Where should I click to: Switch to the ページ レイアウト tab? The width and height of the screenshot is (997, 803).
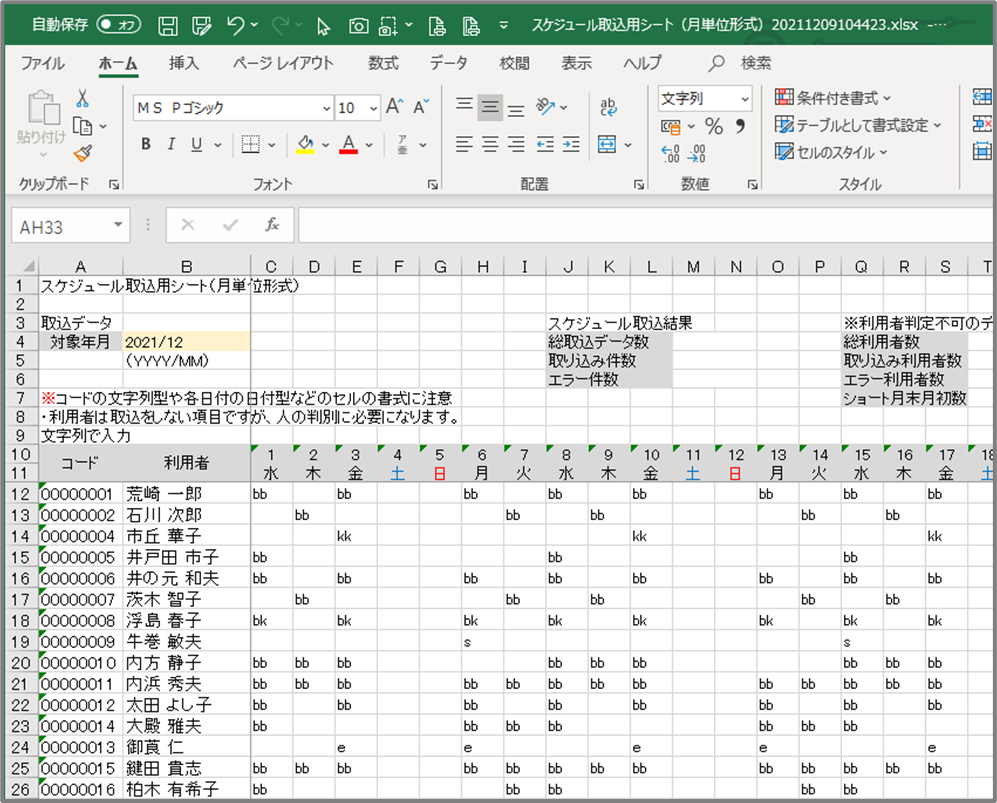(x=283, y=63)
